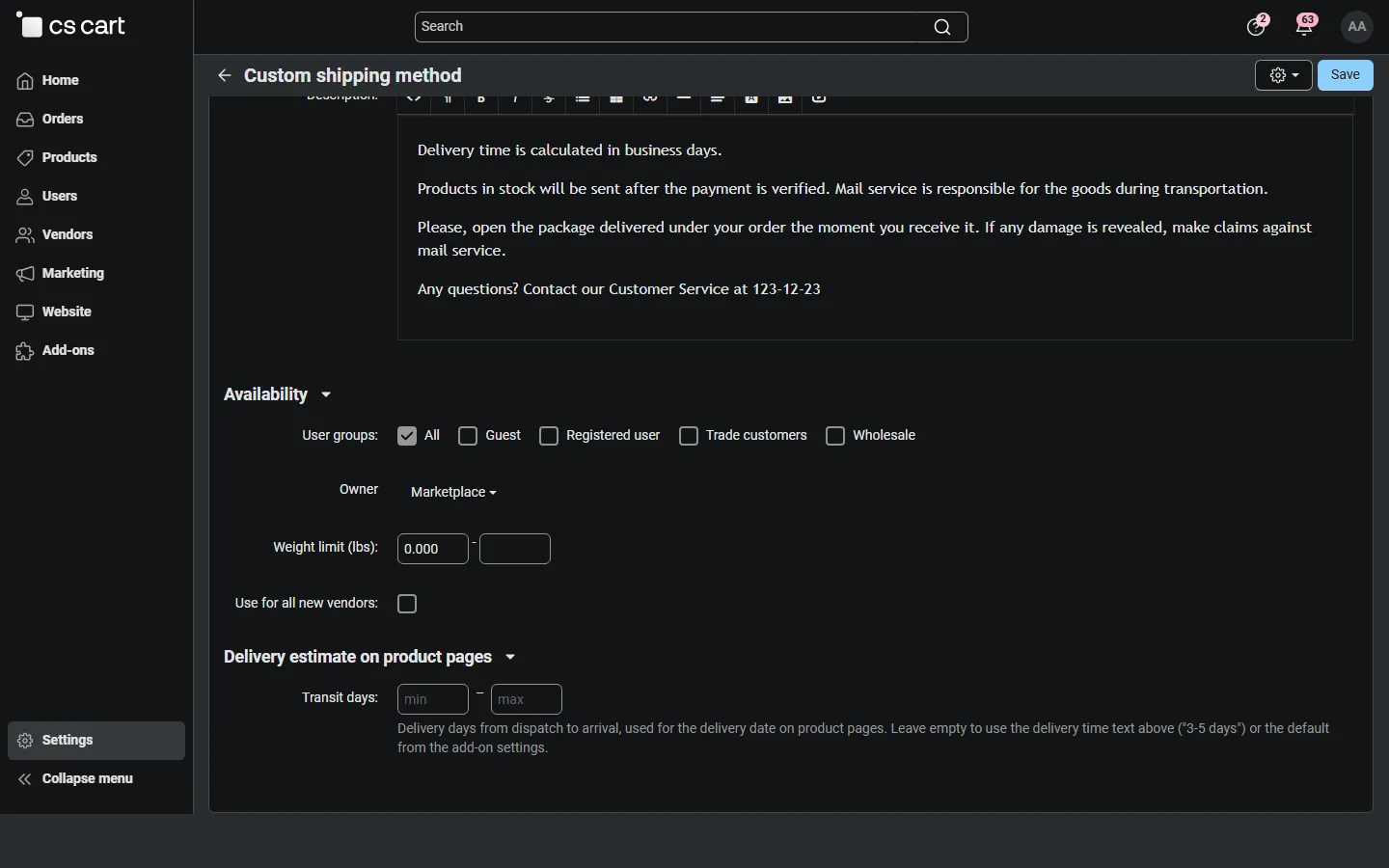1389x868 pixels.
Task: Save the shipping method
Action: tap(1346, 75)
